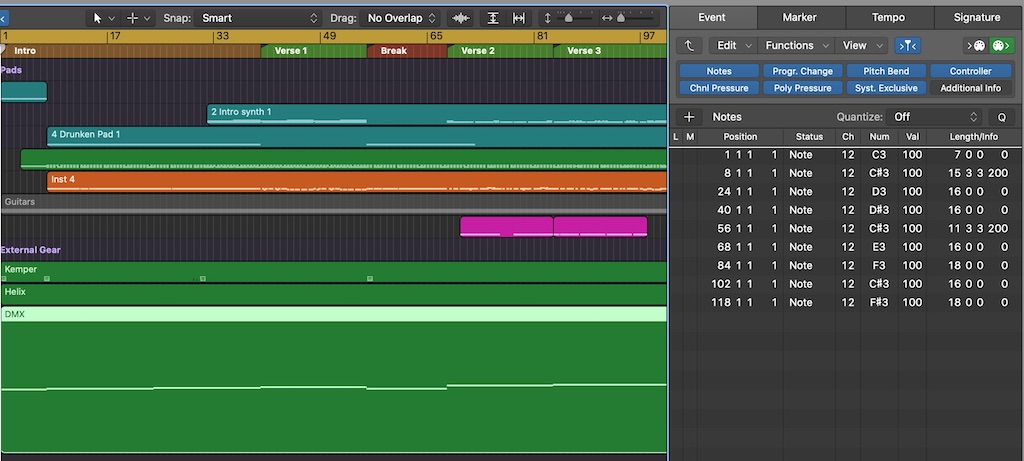
Task: Click the vertical auto zoom icon
Action: (x=493, y=18)
